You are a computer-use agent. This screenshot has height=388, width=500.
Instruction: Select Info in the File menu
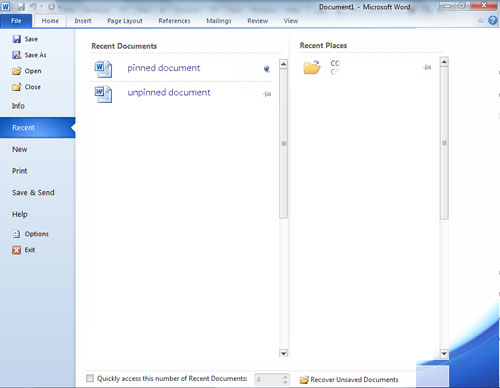point(18,106)
